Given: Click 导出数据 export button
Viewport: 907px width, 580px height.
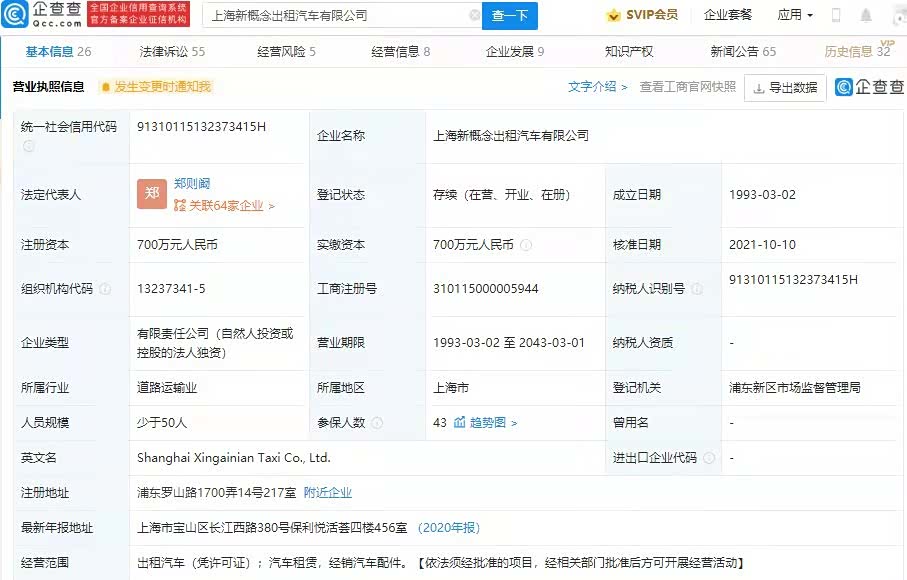Looking at the screenshot, I should point(785,88).
